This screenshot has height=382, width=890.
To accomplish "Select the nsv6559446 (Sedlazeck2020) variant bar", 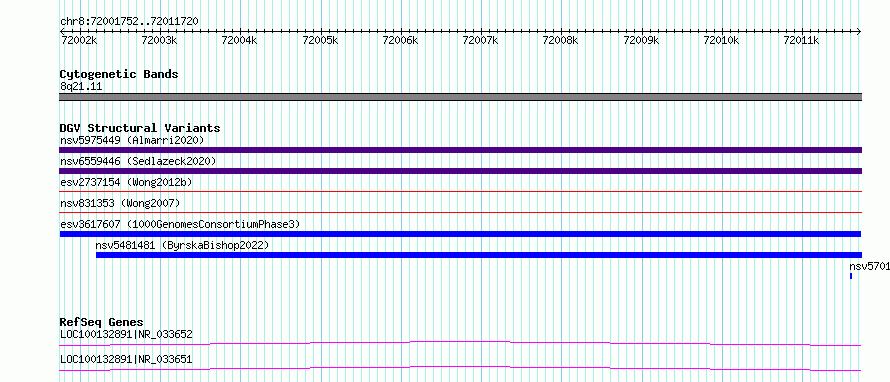I will [x=460, y=171].
